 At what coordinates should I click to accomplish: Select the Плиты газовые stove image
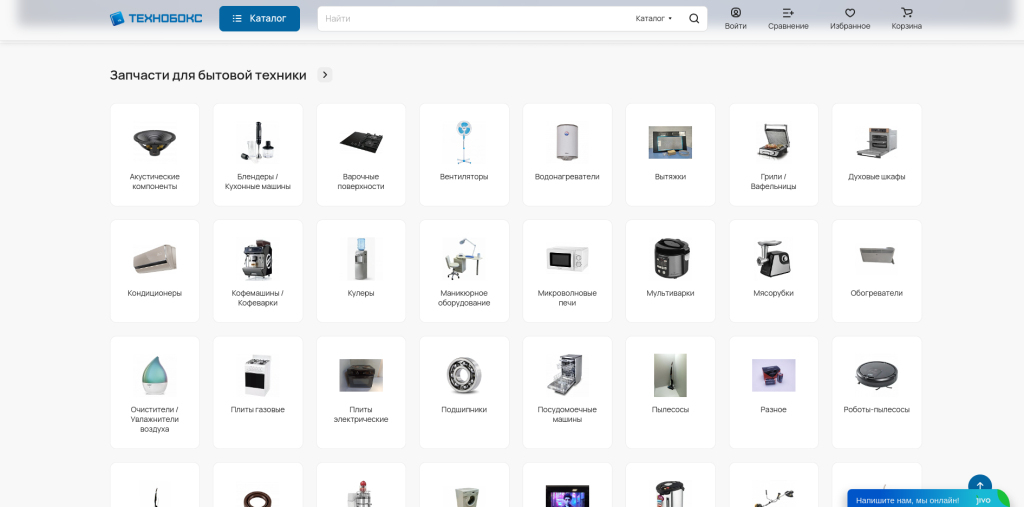point(258,375)
